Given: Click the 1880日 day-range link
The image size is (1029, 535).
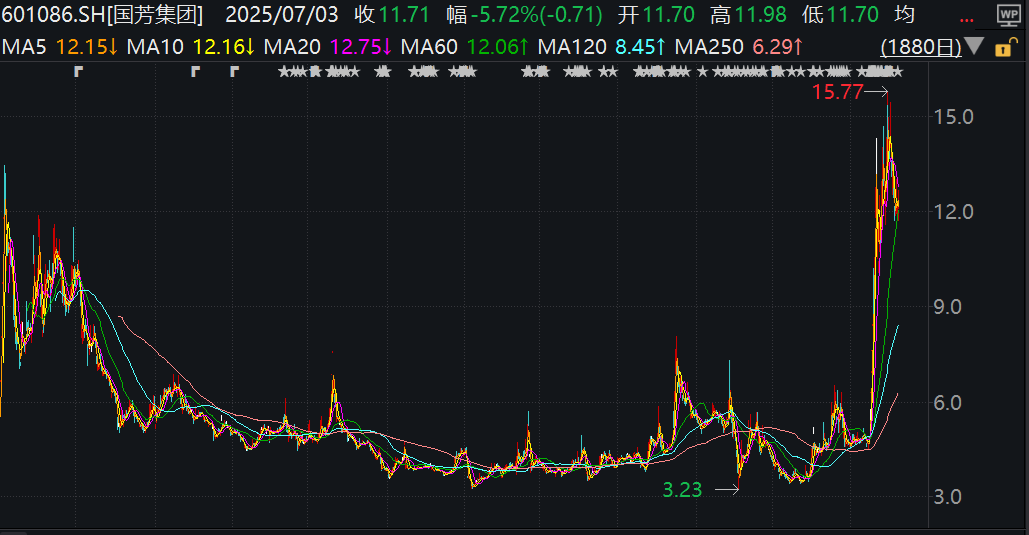Looking at the screenshot, I should click(x=920, y=47).
